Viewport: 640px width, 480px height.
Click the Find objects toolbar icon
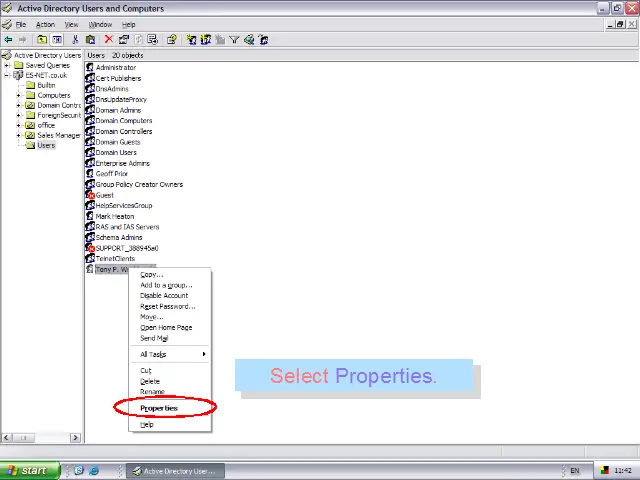coord(249,40)
